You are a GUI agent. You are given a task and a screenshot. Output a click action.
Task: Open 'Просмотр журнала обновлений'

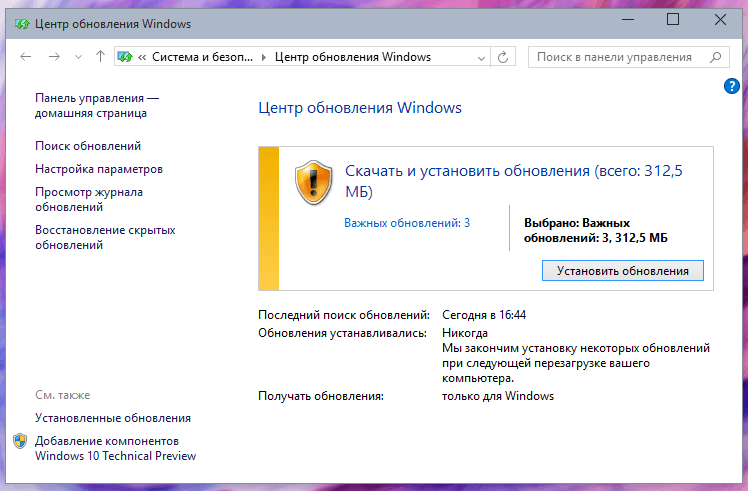89,199
